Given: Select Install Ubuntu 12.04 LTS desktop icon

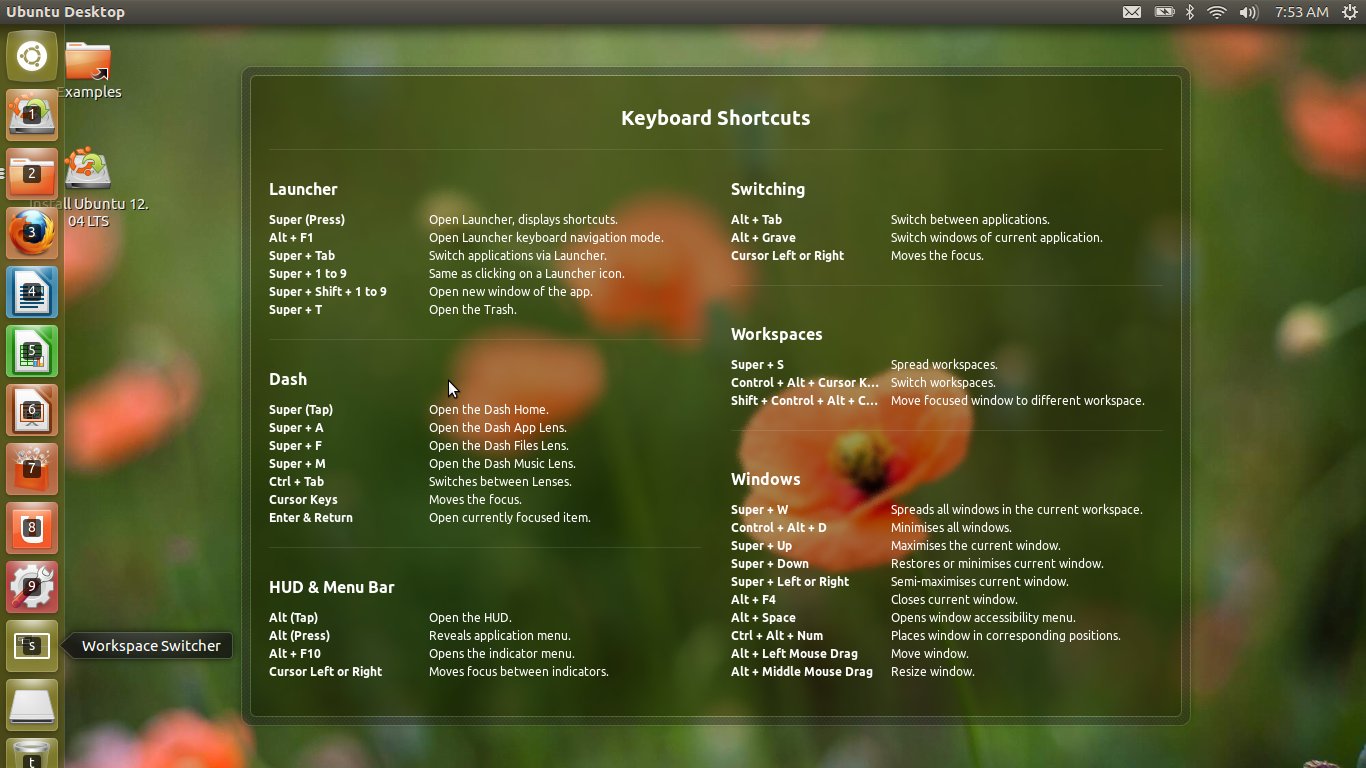Looking at the screenshot, I should pos(88,188).
